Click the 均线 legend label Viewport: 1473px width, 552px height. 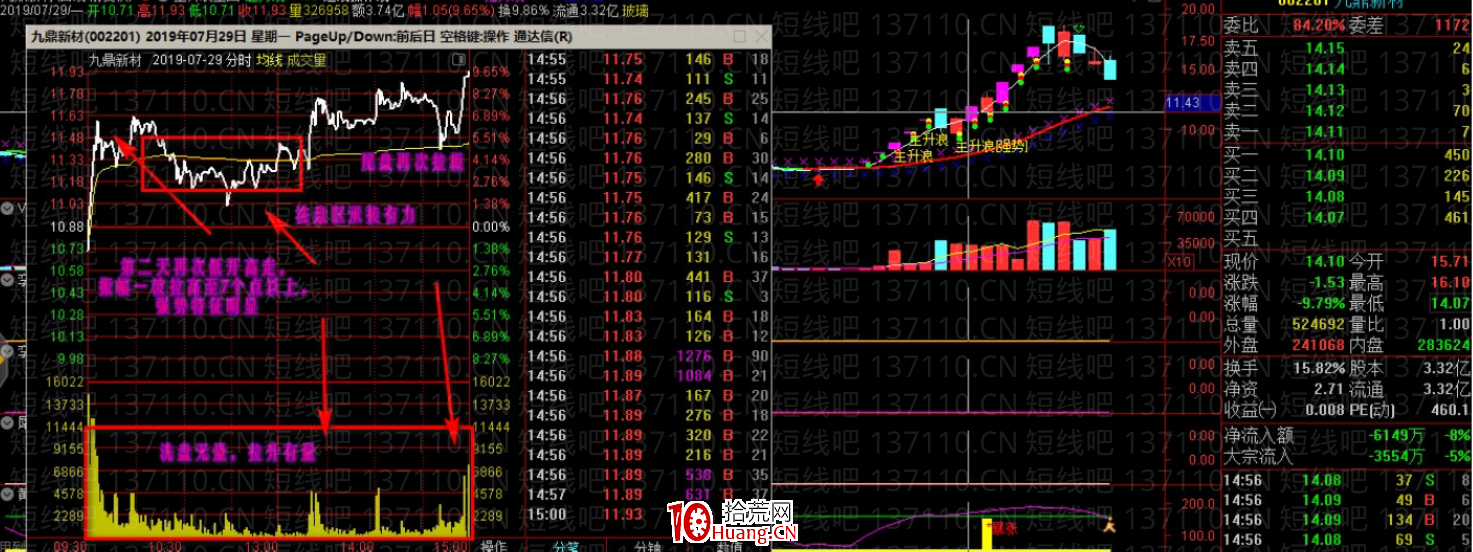tap(269, 60)
